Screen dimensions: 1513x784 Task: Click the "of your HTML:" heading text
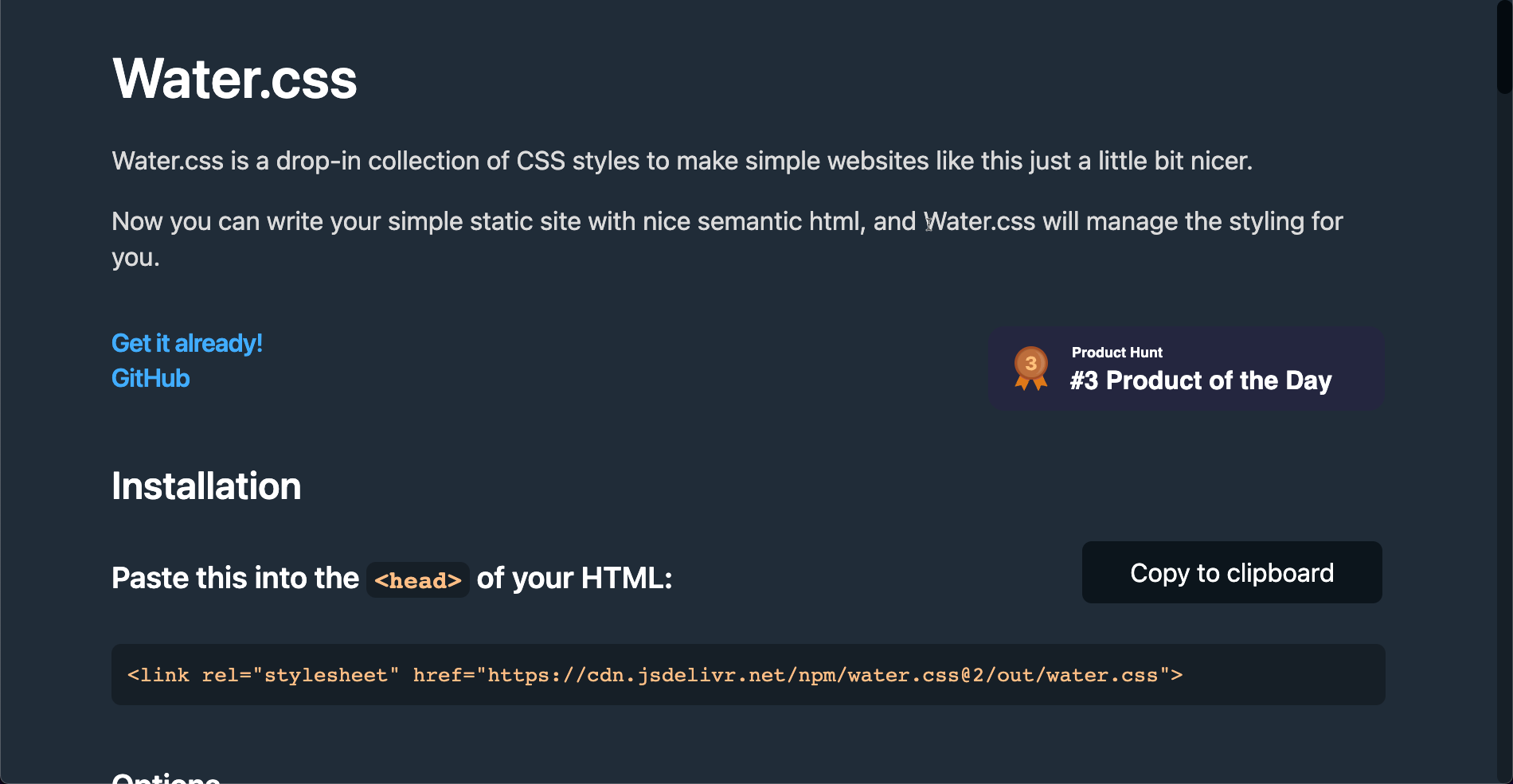[574, 578]
